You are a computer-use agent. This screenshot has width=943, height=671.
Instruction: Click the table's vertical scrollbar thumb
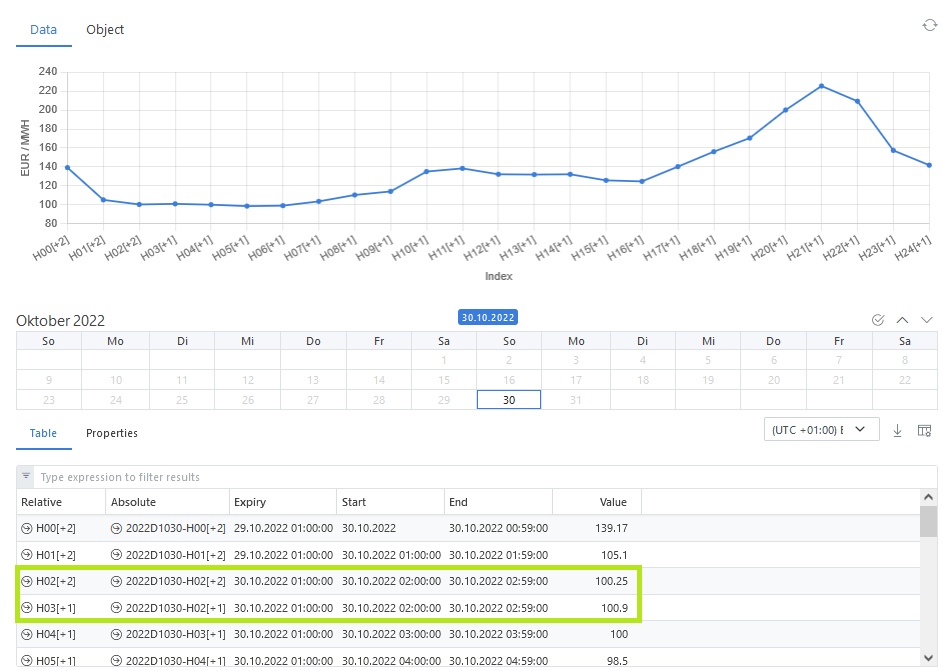(x=929, y=522)
